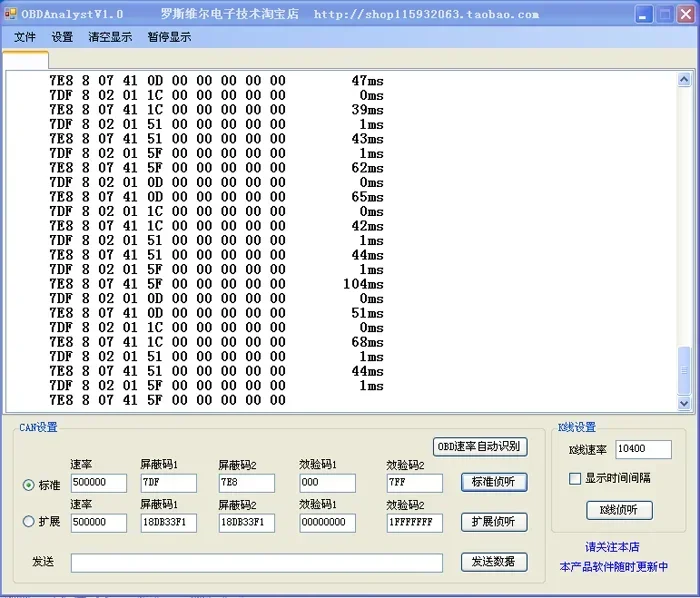Click the 扩展侦听 button
The width and height of the screenshot is (700, 598).
[x=494, y=522]
